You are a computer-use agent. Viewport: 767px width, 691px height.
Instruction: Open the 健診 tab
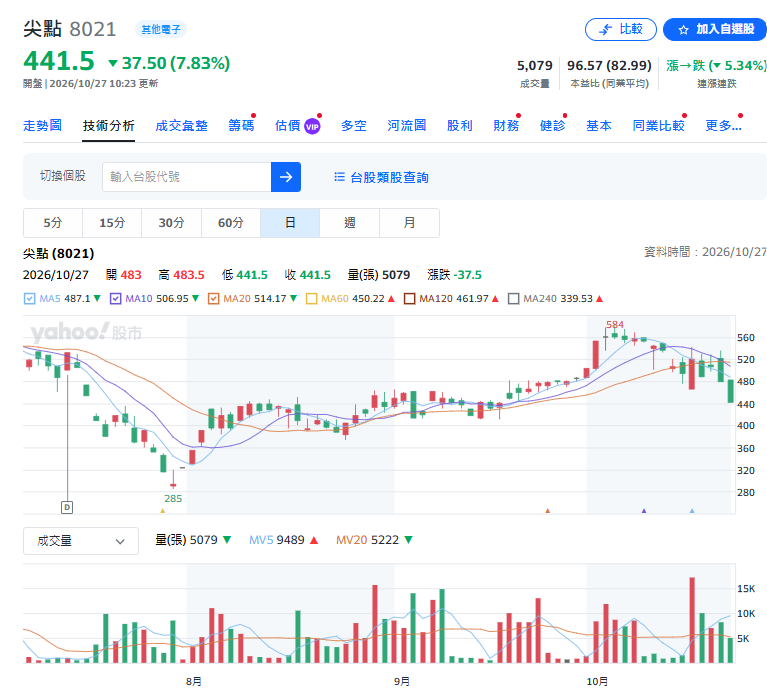pyautogui.click(x=552, y=126)
